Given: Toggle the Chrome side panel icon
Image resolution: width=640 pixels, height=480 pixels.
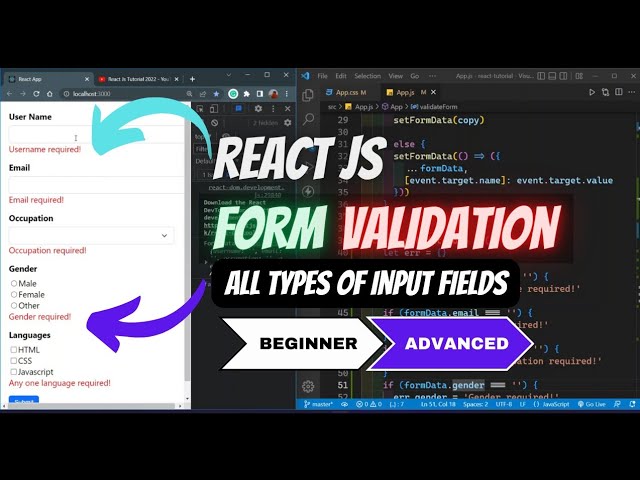Looking at the screenshot, I should click(260, 94).
